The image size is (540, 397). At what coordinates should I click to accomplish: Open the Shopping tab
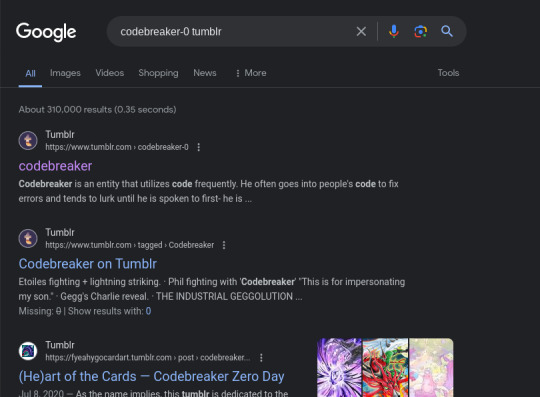[158, 73]
